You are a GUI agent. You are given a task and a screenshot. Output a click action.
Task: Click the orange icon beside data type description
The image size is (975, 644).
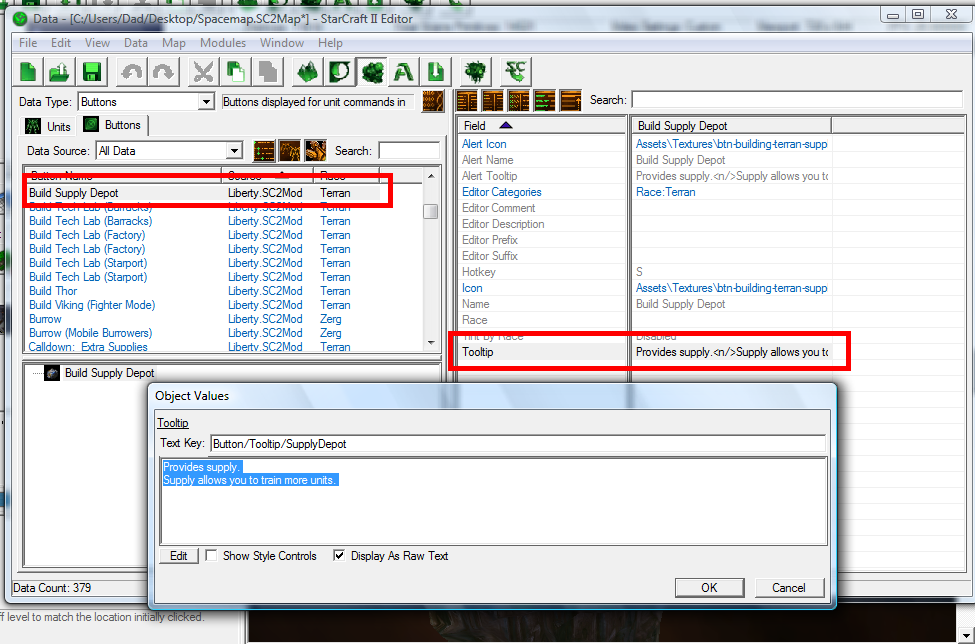point(433,101)
